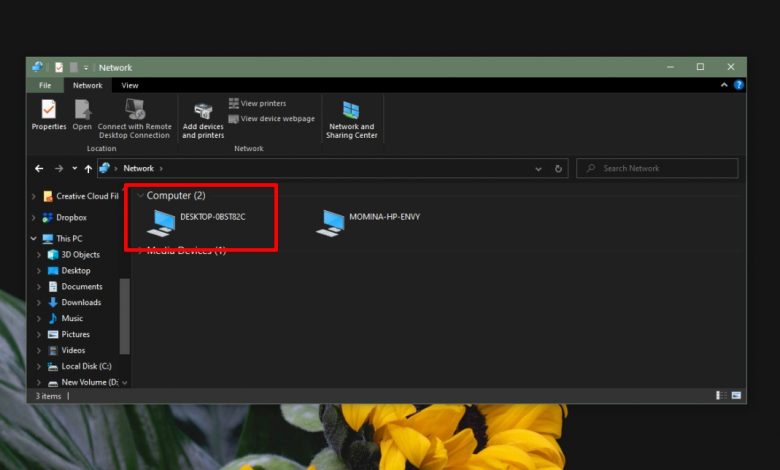Open address bar history dropdown
The width and height of the screenshot is (780, 470).
click(x=538, y=169)
